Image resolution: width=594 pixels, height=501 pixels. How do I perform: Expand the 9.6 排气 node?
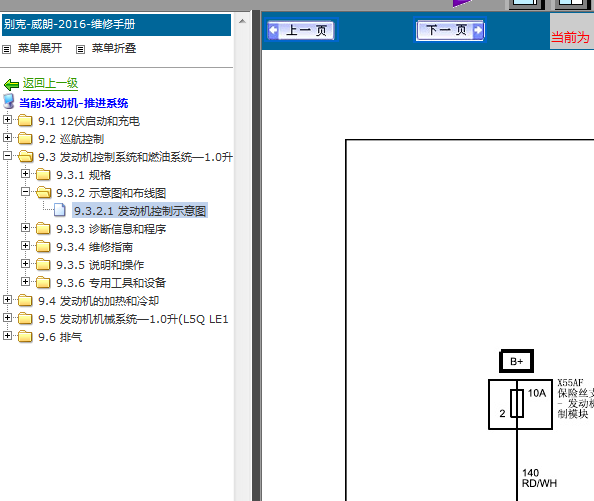pyautogui.click(x=7, y=336)
